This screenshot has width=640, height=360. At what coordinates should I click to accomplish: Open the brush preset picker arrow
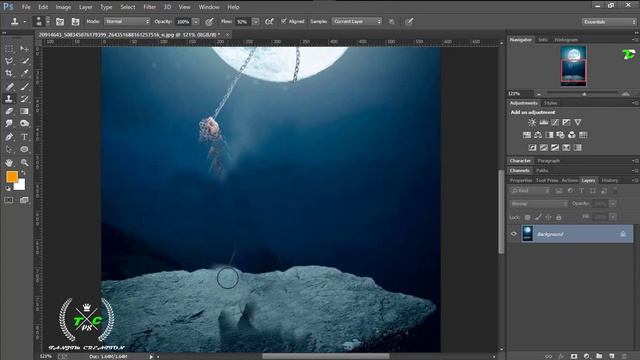coord(47,22)
